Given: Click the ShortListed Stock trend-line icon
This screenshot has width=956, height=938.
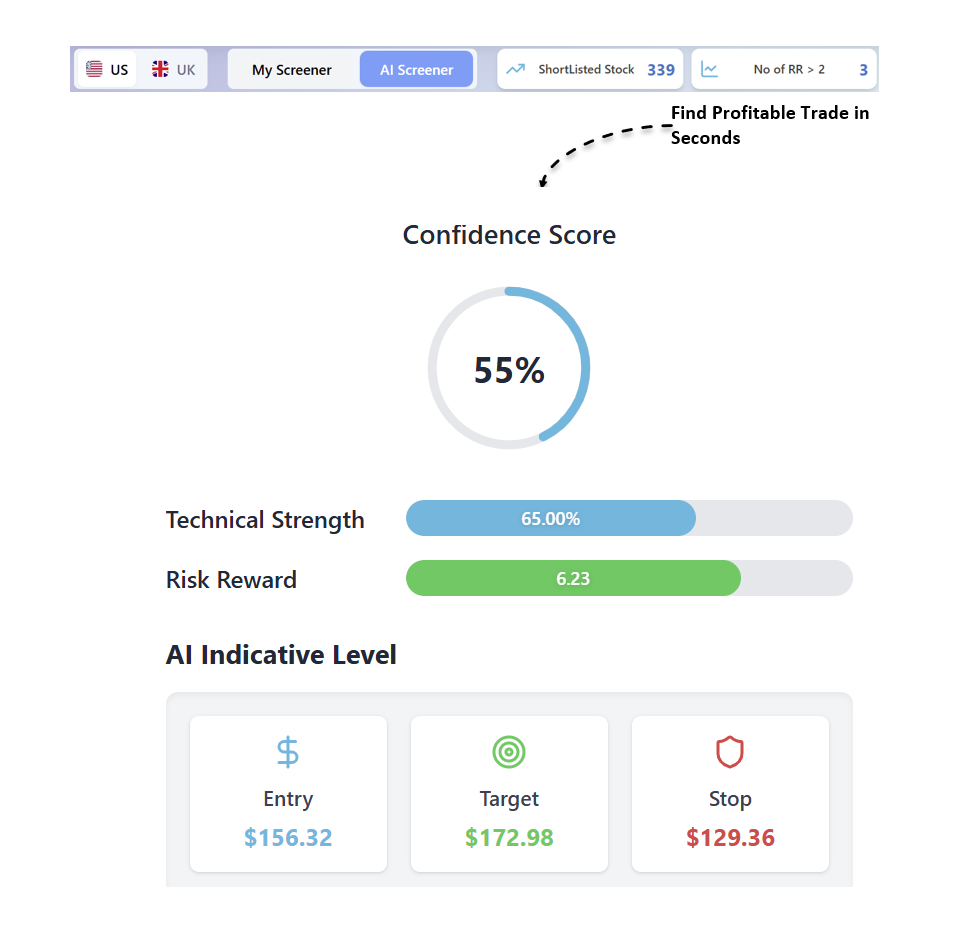Looking at the screenshot, I should [x=517, y=69].
